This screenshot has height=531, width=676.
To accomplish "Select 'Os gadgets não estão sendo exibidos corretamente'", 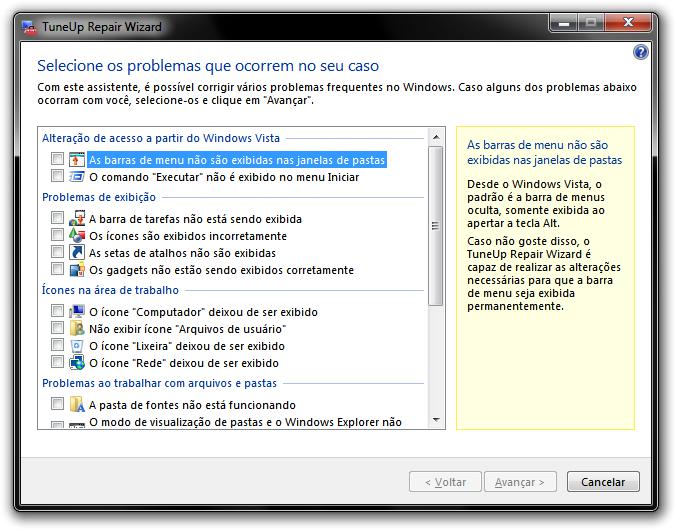I will 221,270.
